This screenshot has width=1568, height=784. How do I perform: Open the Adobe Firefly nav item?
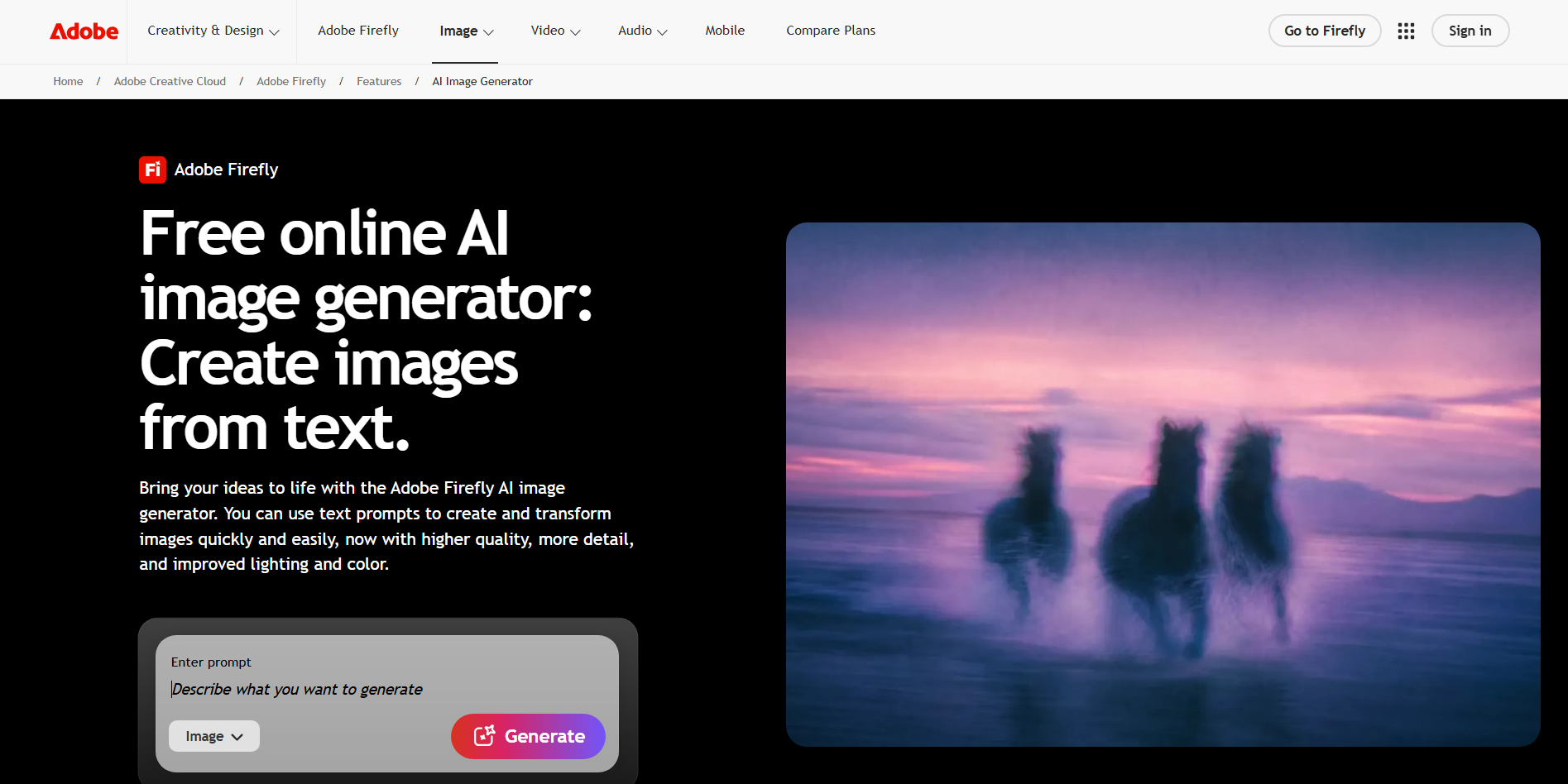point(358,31)
